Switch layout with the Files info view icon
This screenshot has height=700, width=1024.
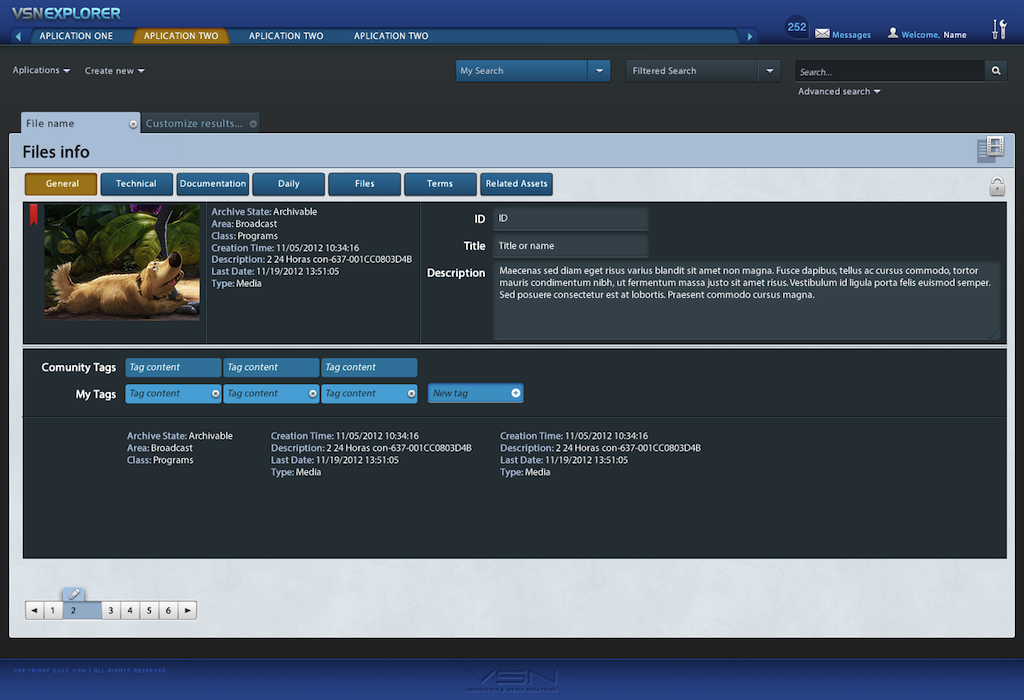[x=990, y=149]
